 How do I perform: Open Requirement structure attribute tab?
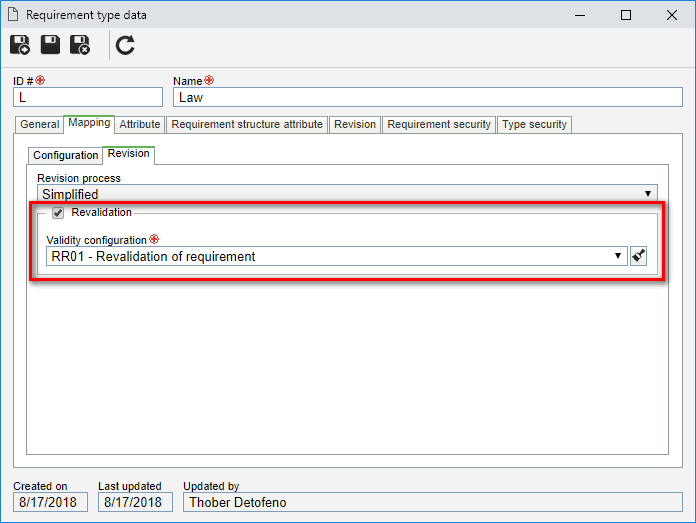click(x=247, y=124)
